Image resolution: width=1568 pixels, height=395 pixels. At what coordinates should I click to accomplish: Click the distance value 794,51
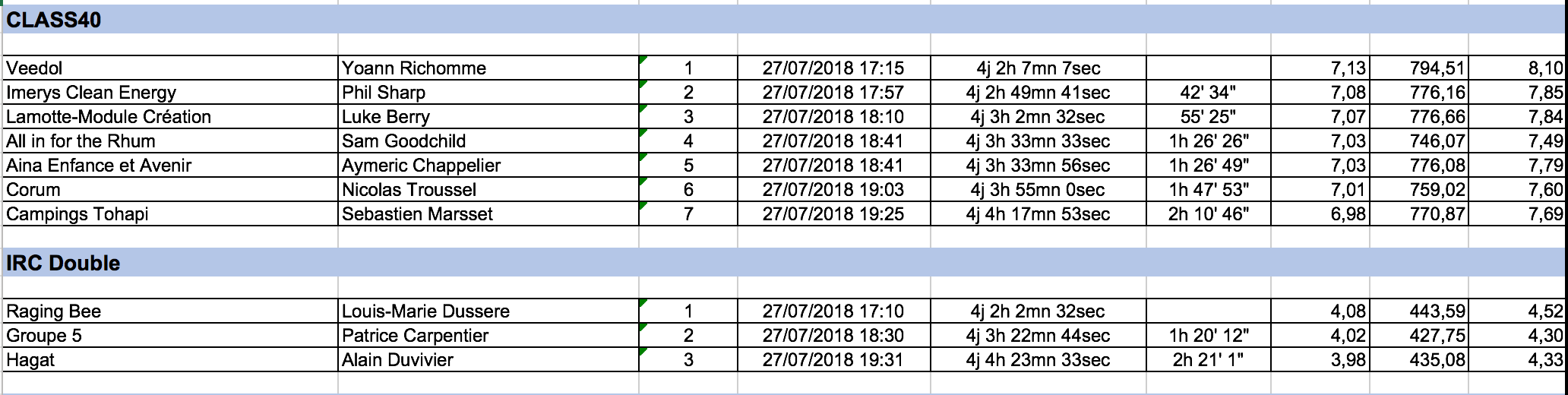pyautogui.click(x=1437, y=68)
